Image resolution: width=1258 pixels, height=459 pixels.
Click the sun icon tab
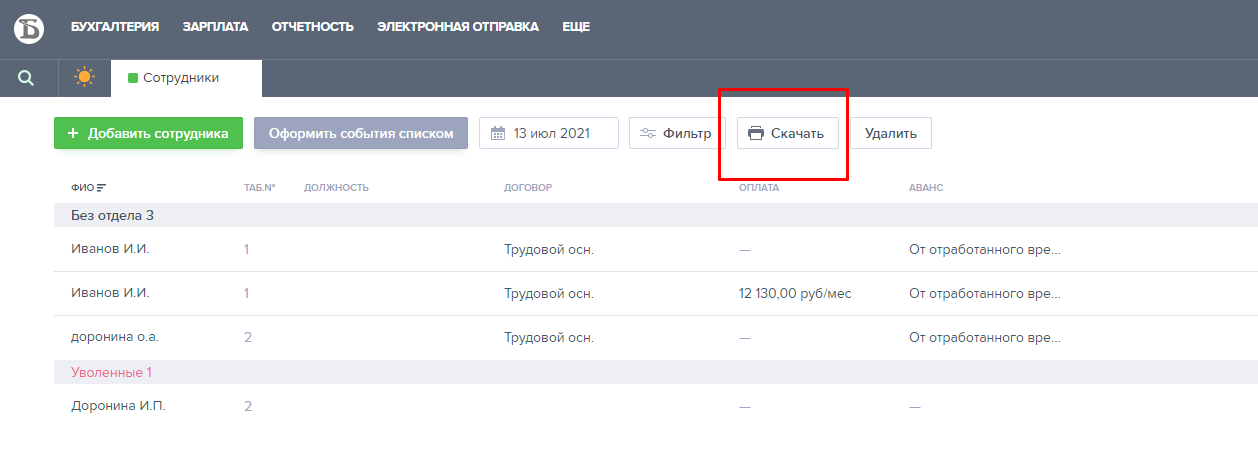[x=85, y=78]
